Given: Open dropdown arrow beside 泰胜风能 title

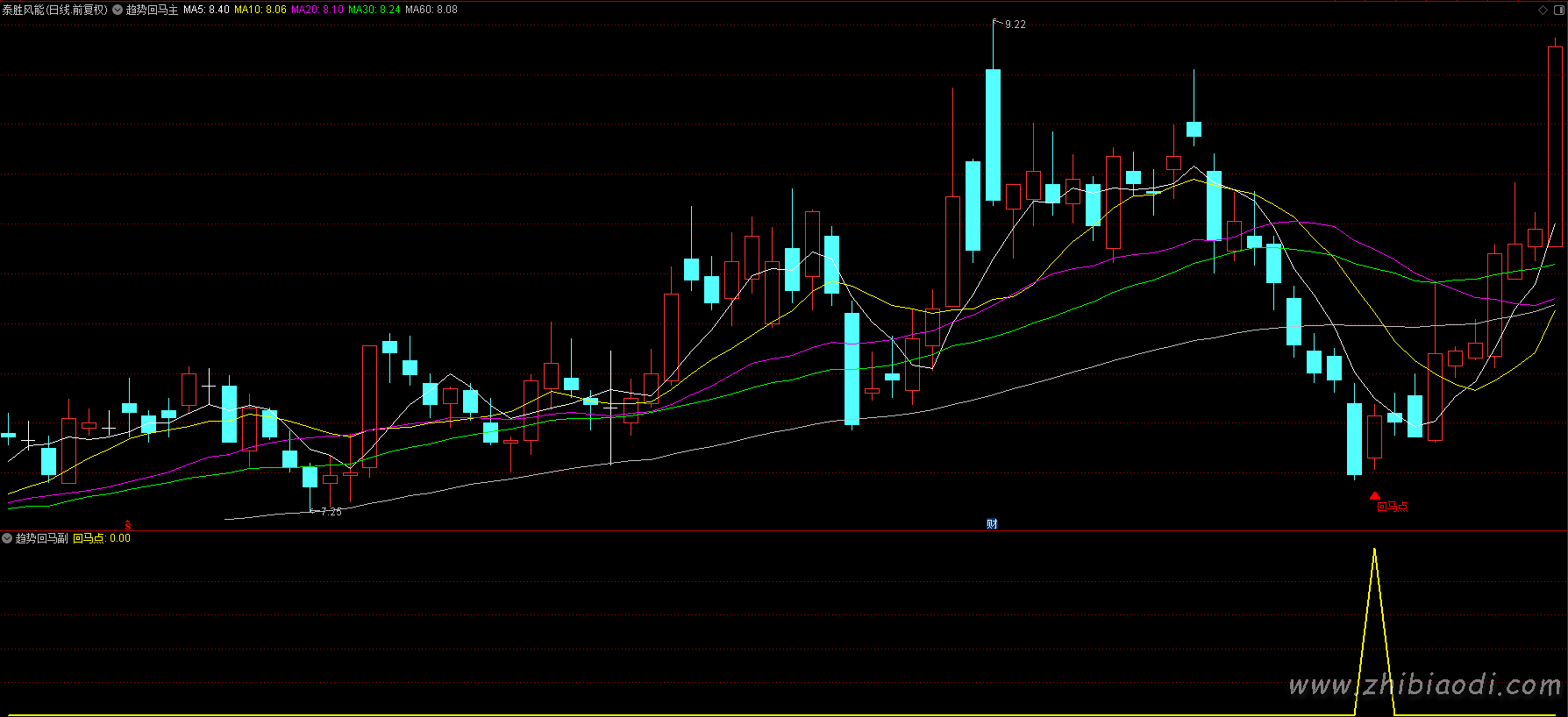Looking at the screenshot, I should 118,11.
